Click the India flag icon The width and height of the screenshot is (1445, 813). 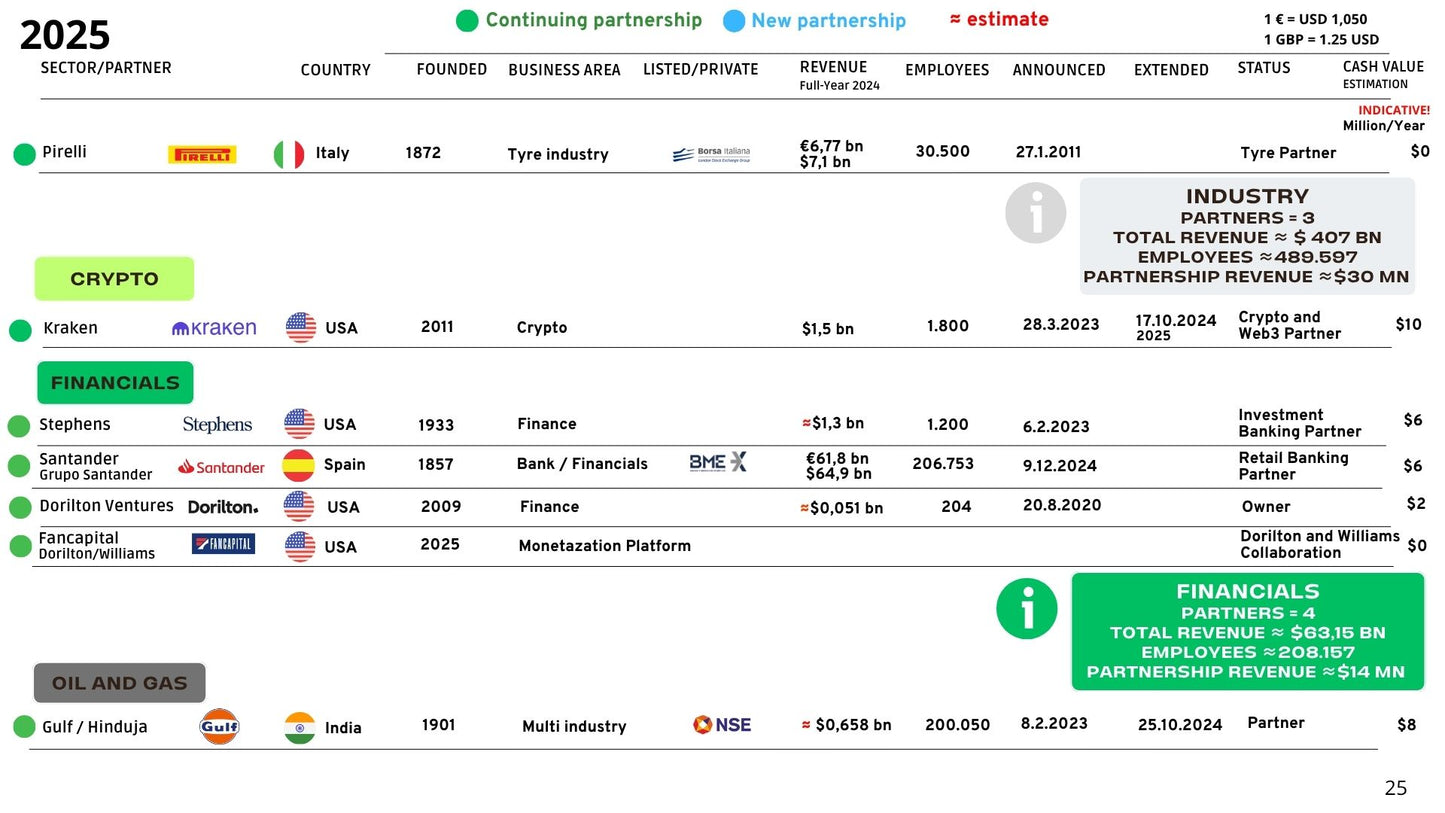coord(300,728)
